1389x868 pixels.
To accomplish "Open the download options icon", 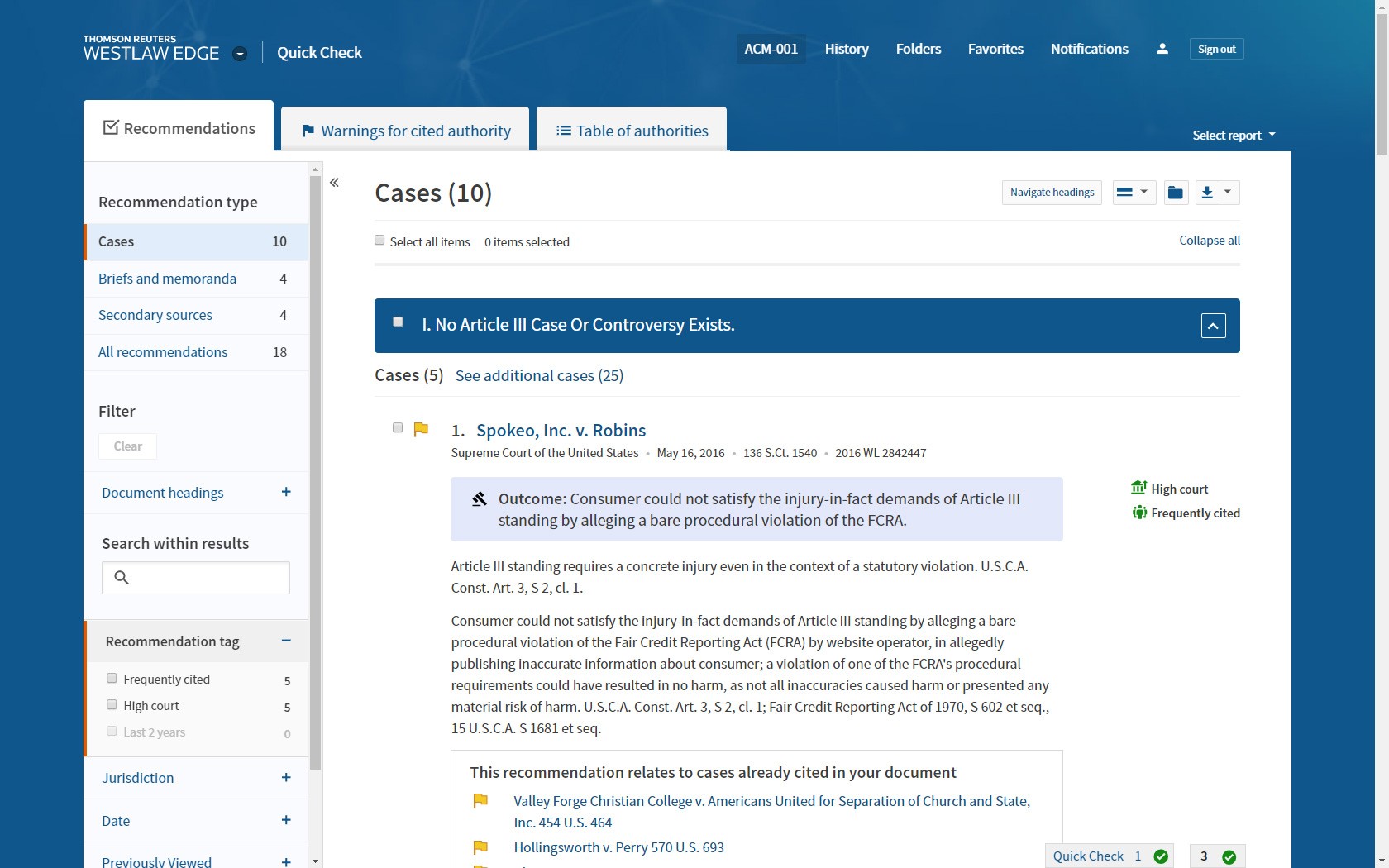I will click(x=1216, y=193).
